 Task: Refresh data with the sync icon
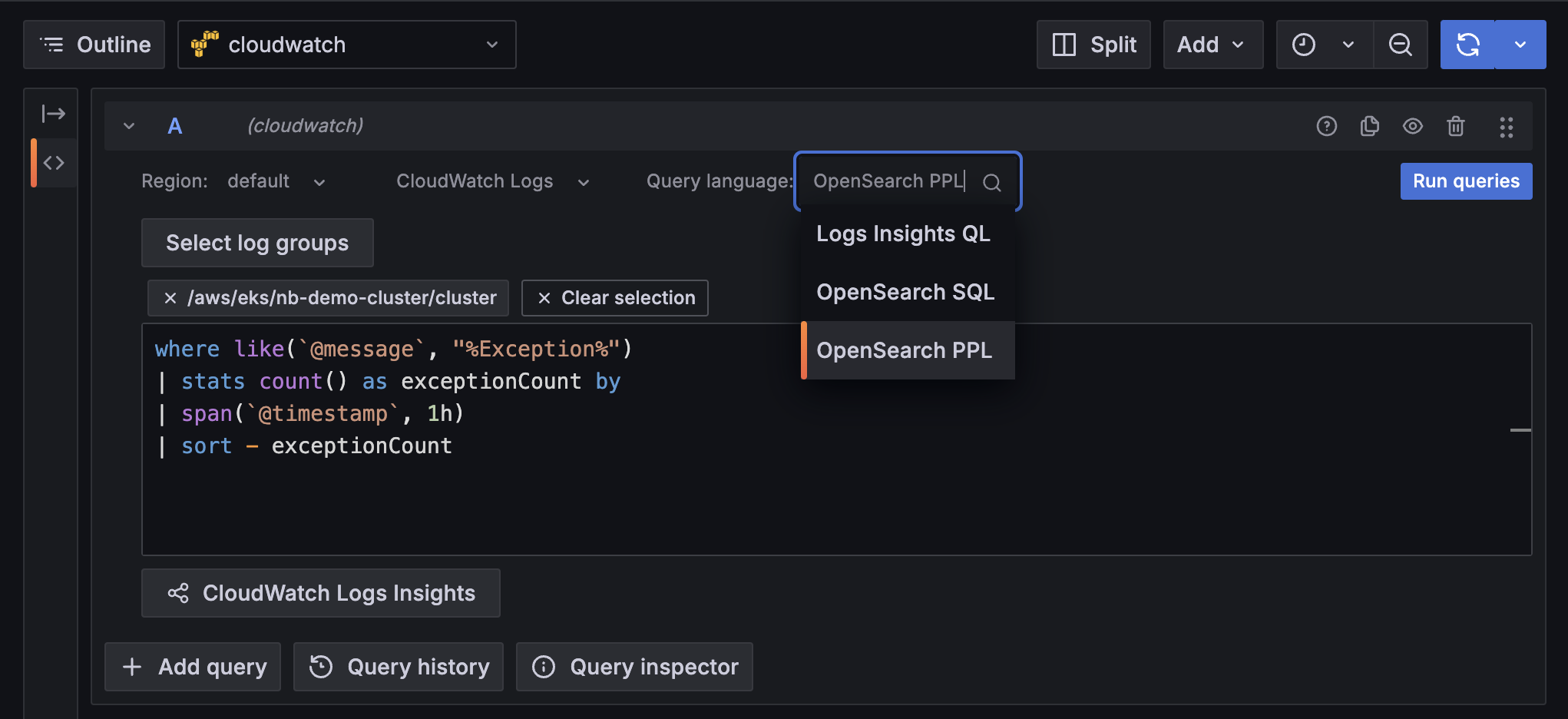[x=1468, y=44]
